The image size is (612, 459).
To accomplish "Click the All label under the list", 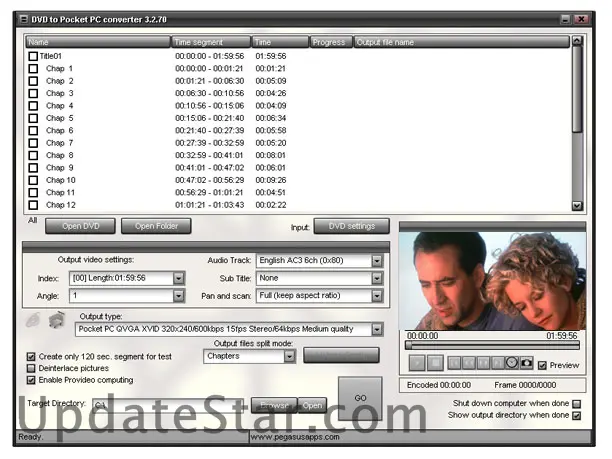I will (x=32, y=221).
